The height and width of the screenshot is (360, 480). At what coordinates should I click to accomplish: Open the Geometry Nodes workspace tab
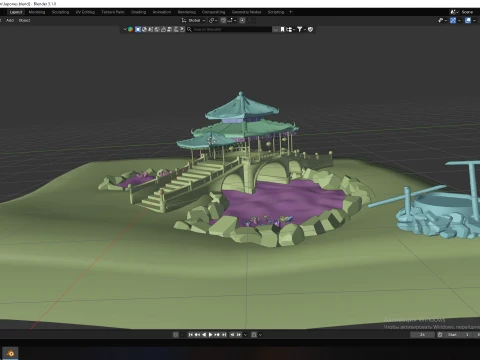246,12
